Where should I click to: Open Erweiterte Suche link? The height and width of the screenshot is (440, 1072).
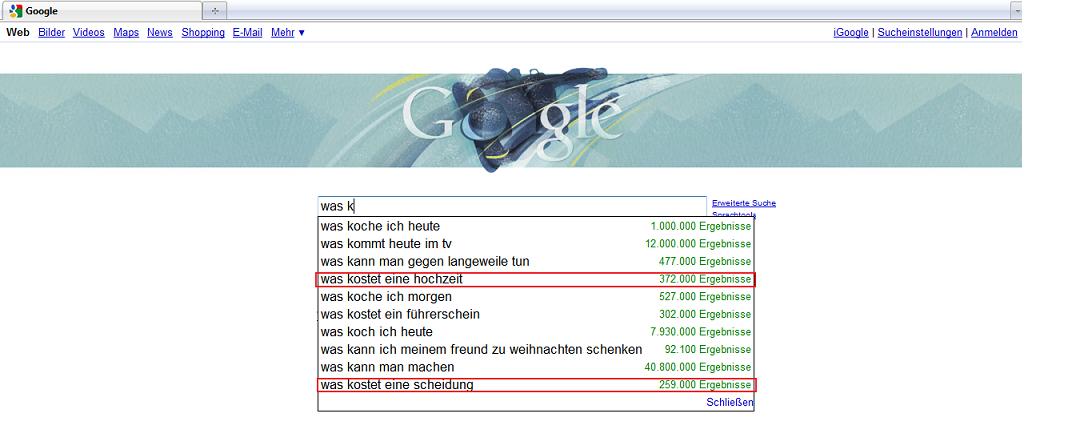pos(743,204)
